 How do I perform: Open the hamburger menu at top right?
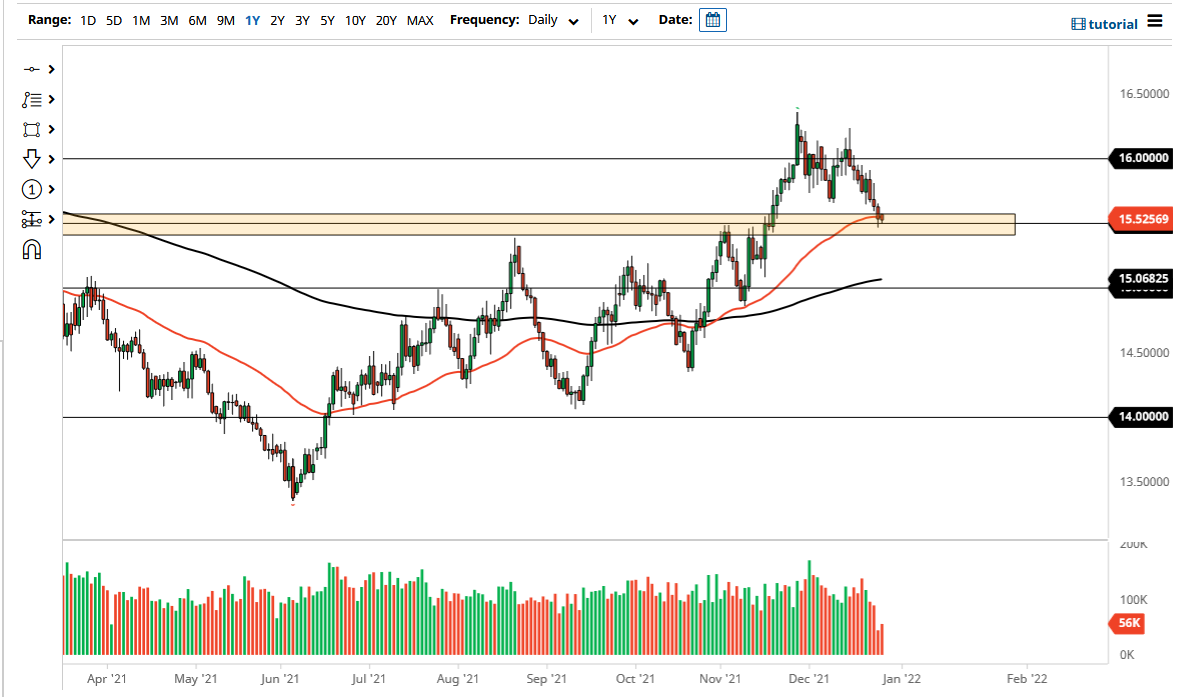tap(1157, 23)
